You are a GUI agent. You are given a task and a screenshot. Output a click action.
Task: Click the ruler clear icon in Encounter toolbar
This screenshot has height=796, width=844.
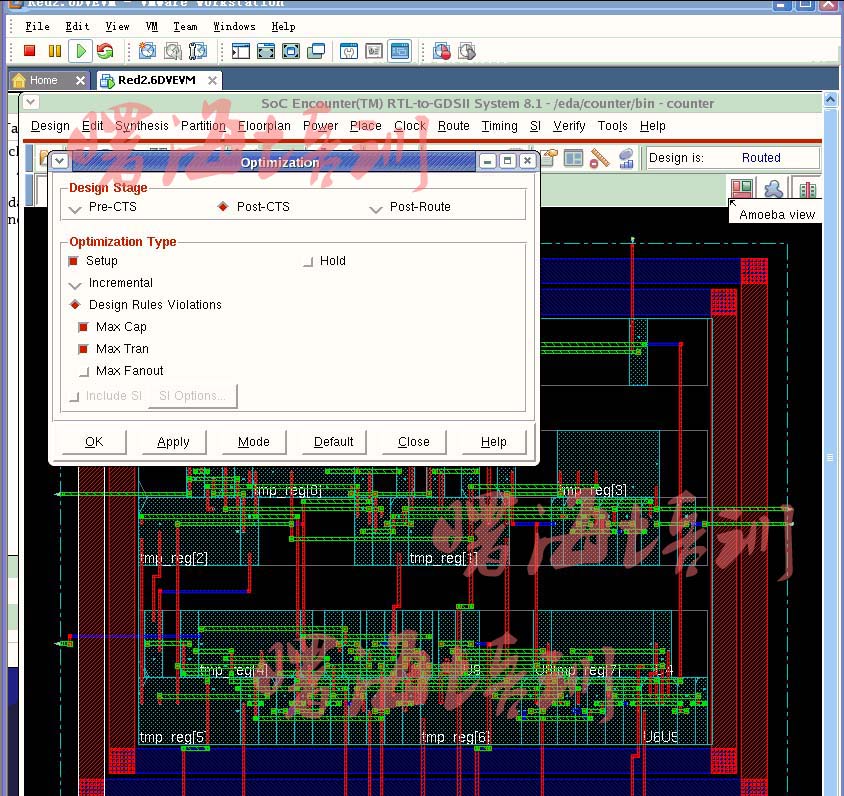coord(599,159)
